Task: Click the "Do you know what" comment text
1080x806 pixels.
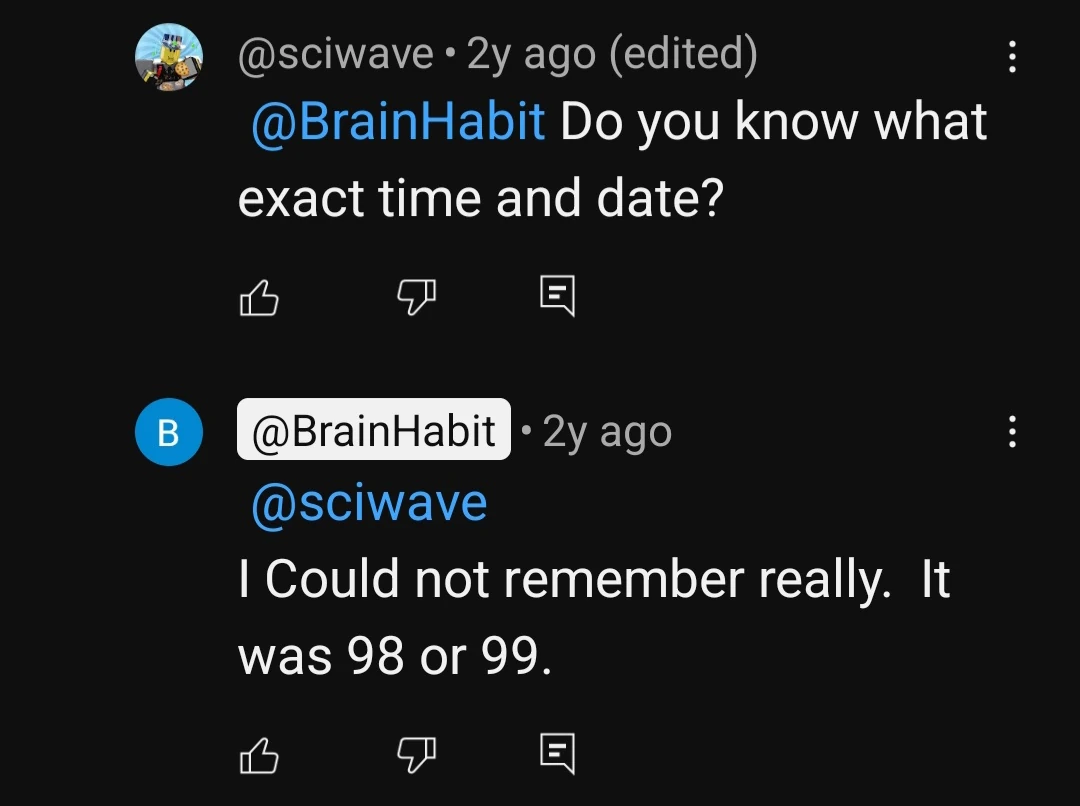Action: point(774,122)
